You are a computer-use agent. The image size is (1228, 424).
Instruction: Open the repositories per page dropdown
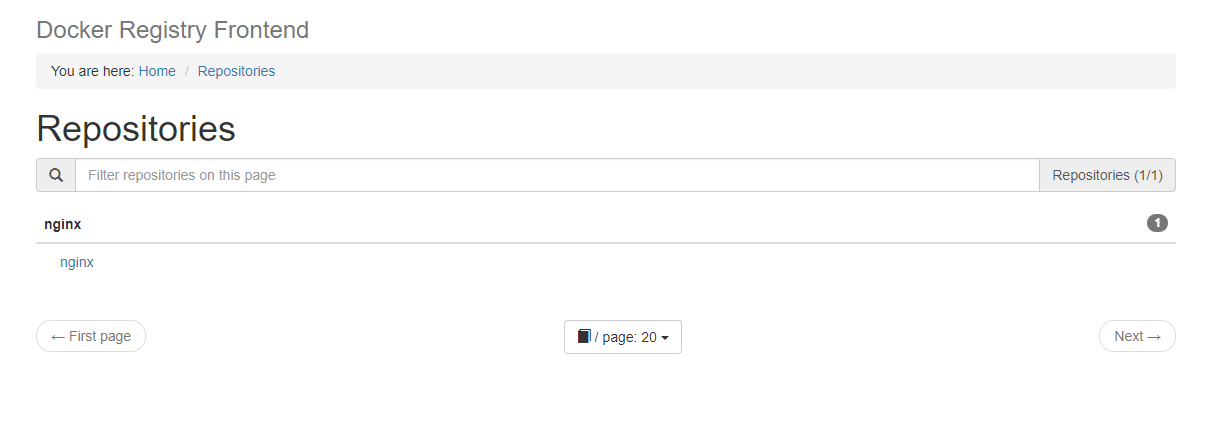[623, 337]
